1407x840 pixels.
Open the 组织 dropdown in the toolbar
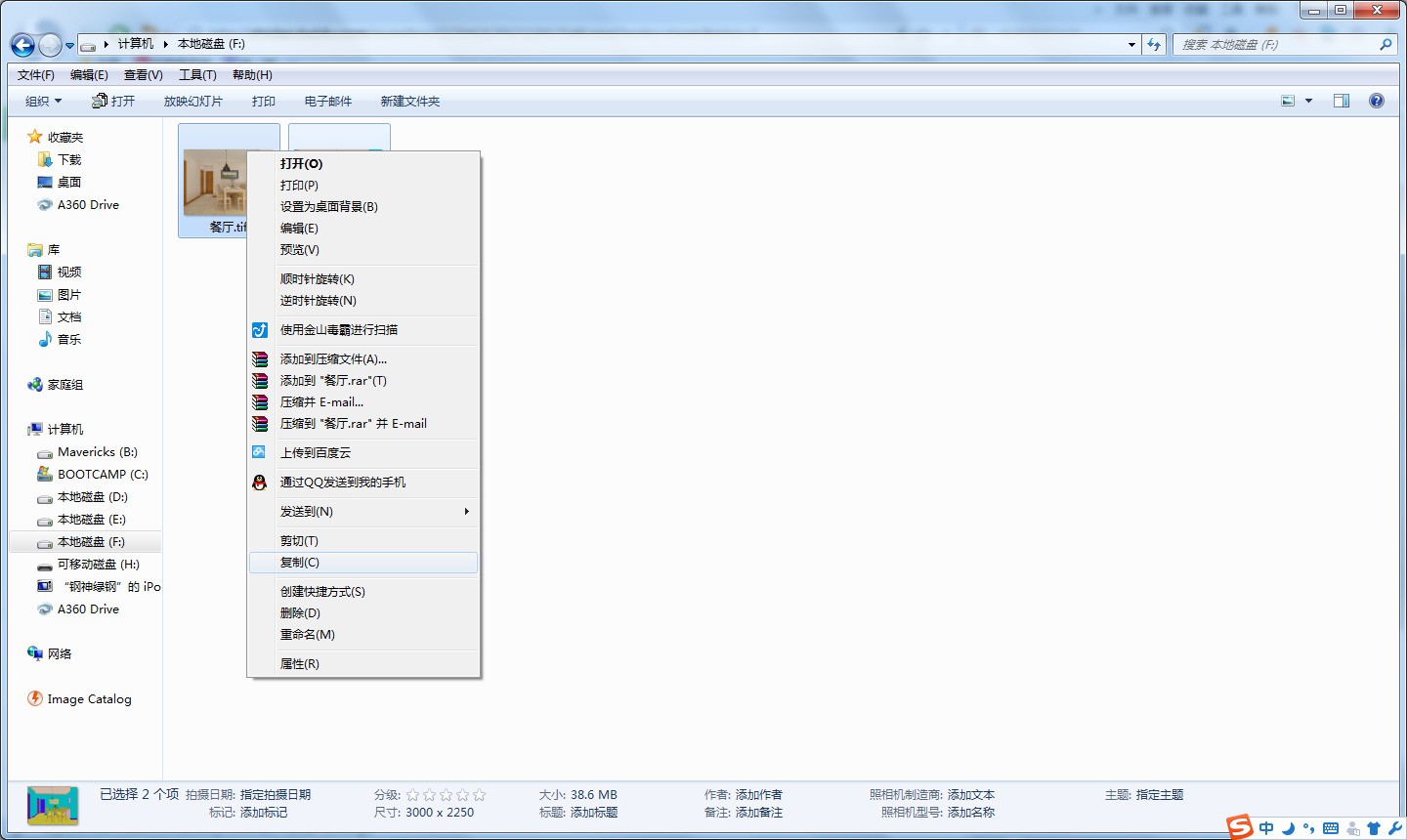(x=44, y=101)
